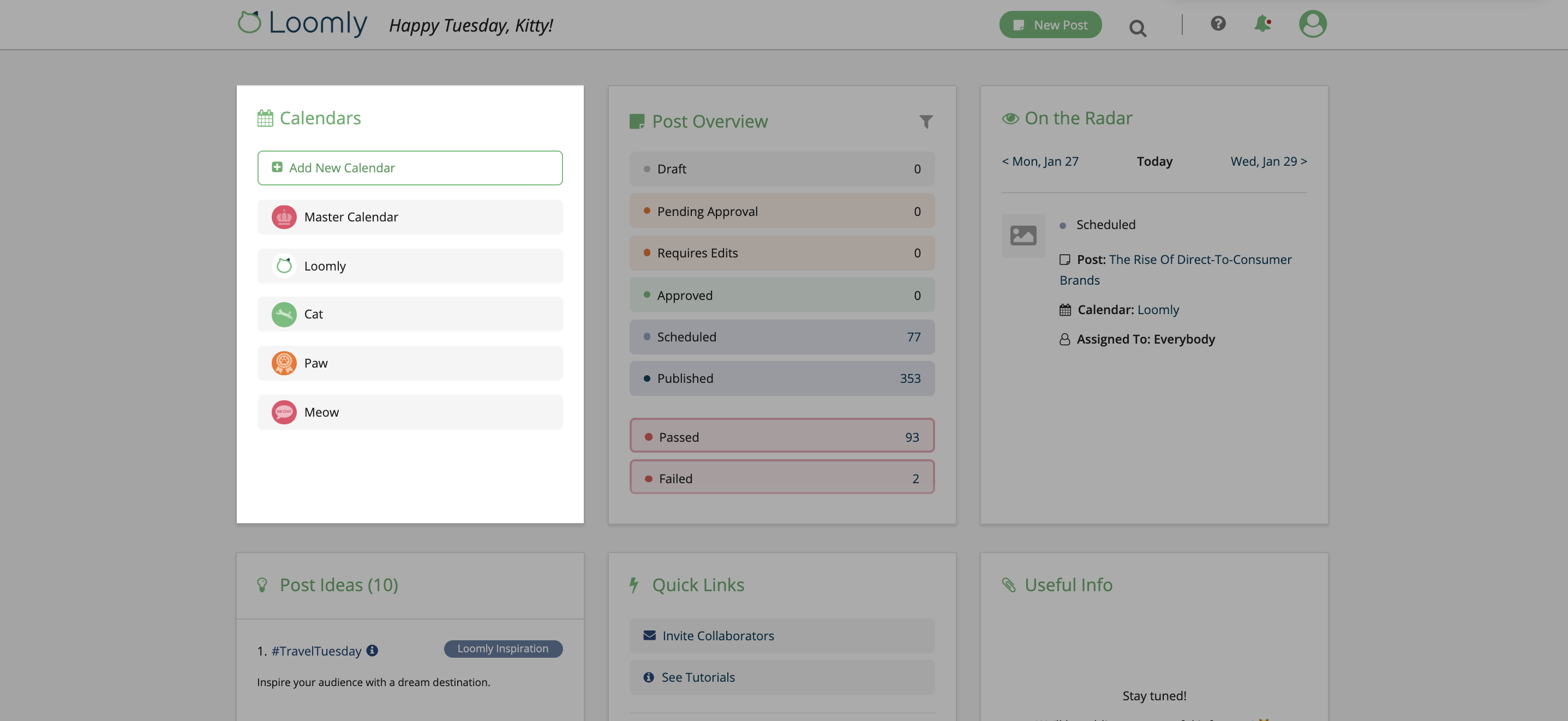
Task: Click the Stay tuned! text
Action: coord(1154,696)
